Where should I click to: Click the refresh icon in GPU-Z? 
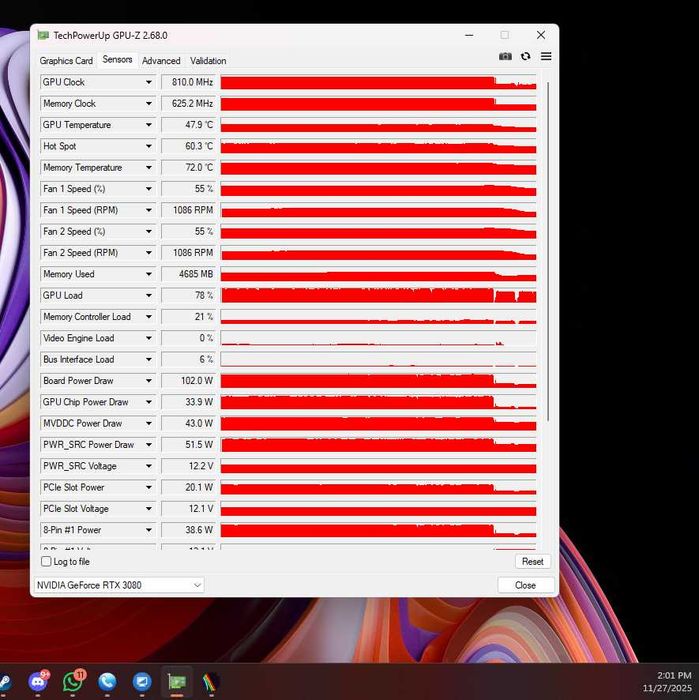click(x=526, y=56)
